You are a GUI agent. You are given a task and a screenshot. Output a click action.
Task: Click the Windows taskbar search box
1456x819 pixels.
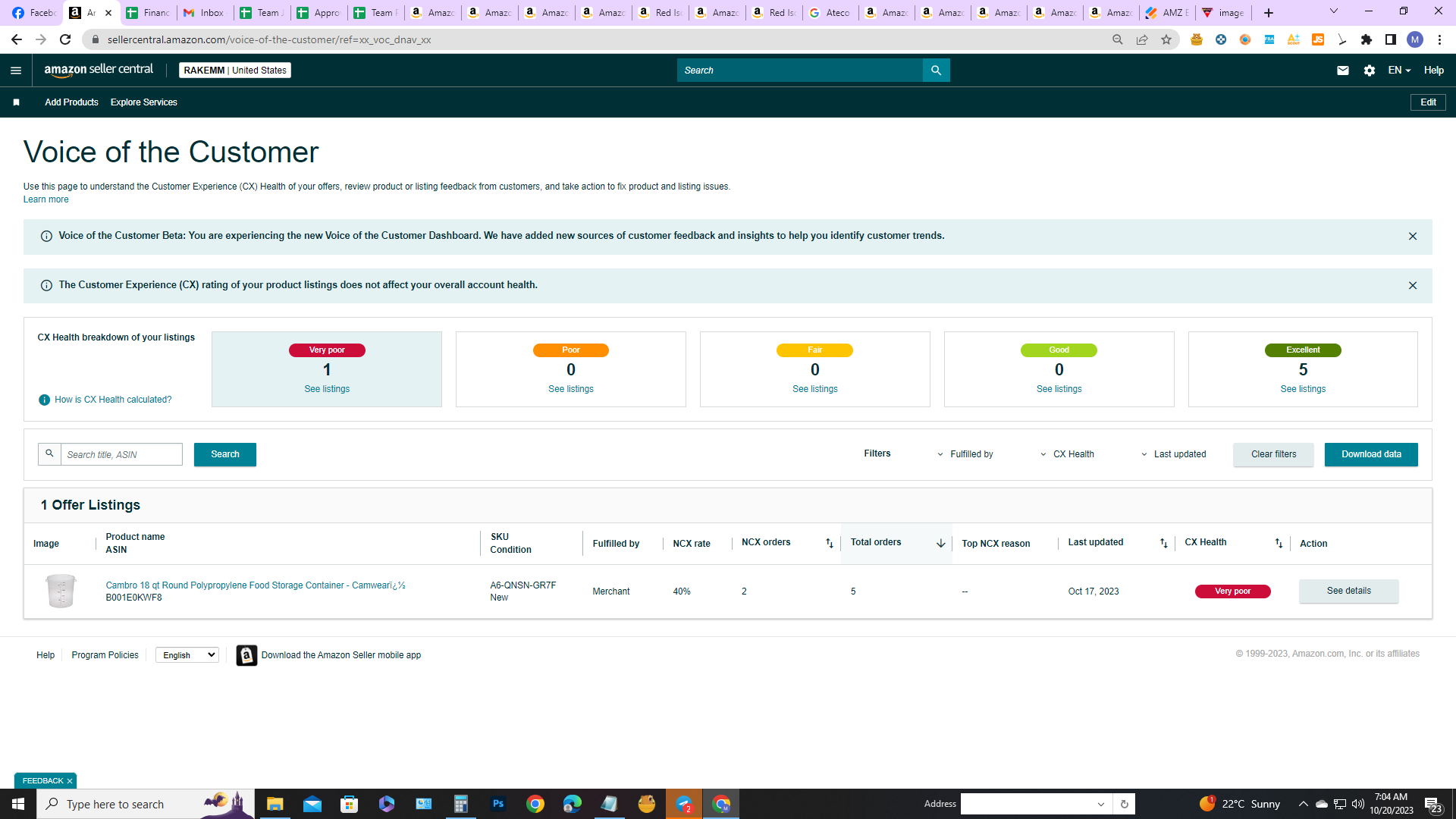146,804
